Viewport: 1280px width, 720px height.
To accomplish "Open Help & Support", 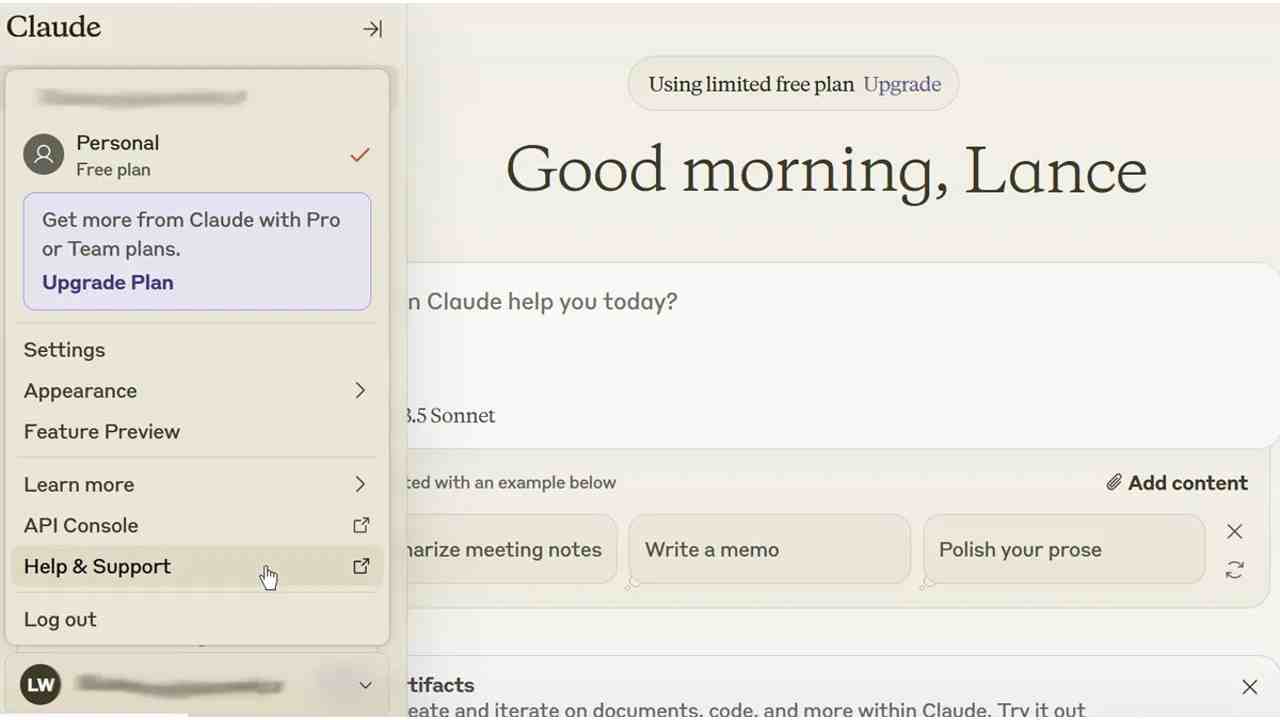I will (x=197, y=567).
